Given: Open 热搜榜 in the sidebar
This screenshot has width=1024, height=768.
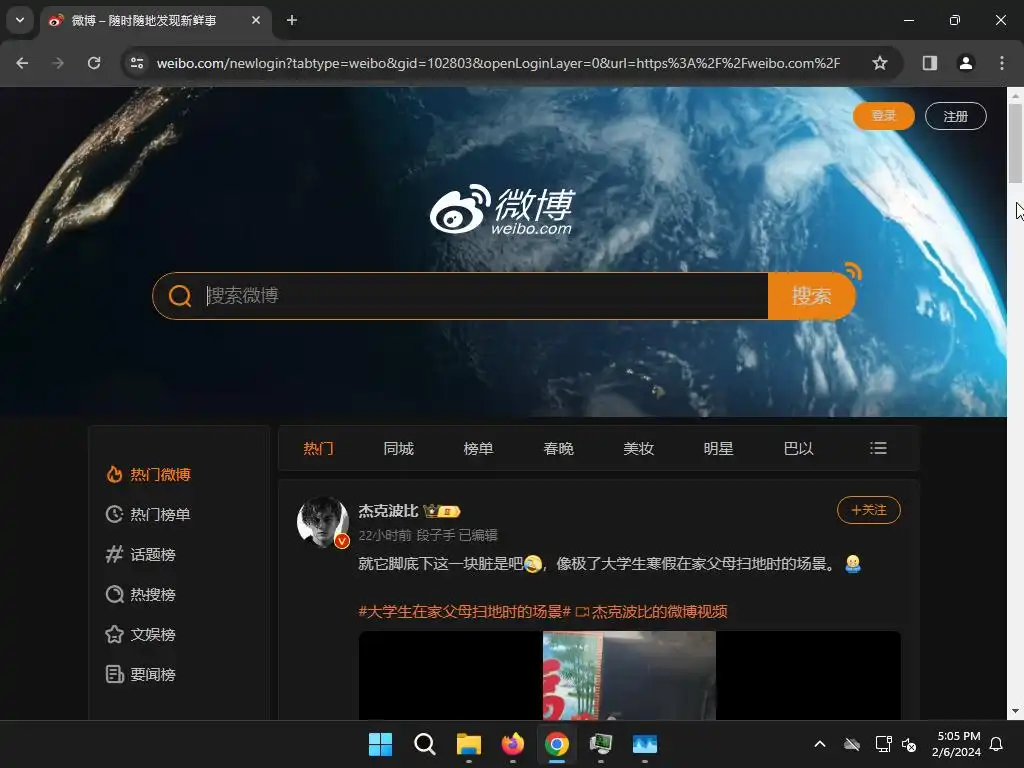Looking at the screenshot, I should tap(140, 594).
